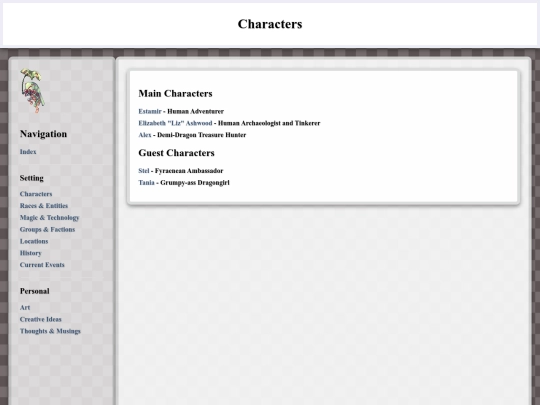Open Tania's character page
540x405 pixels.
[x=146, y=183]
